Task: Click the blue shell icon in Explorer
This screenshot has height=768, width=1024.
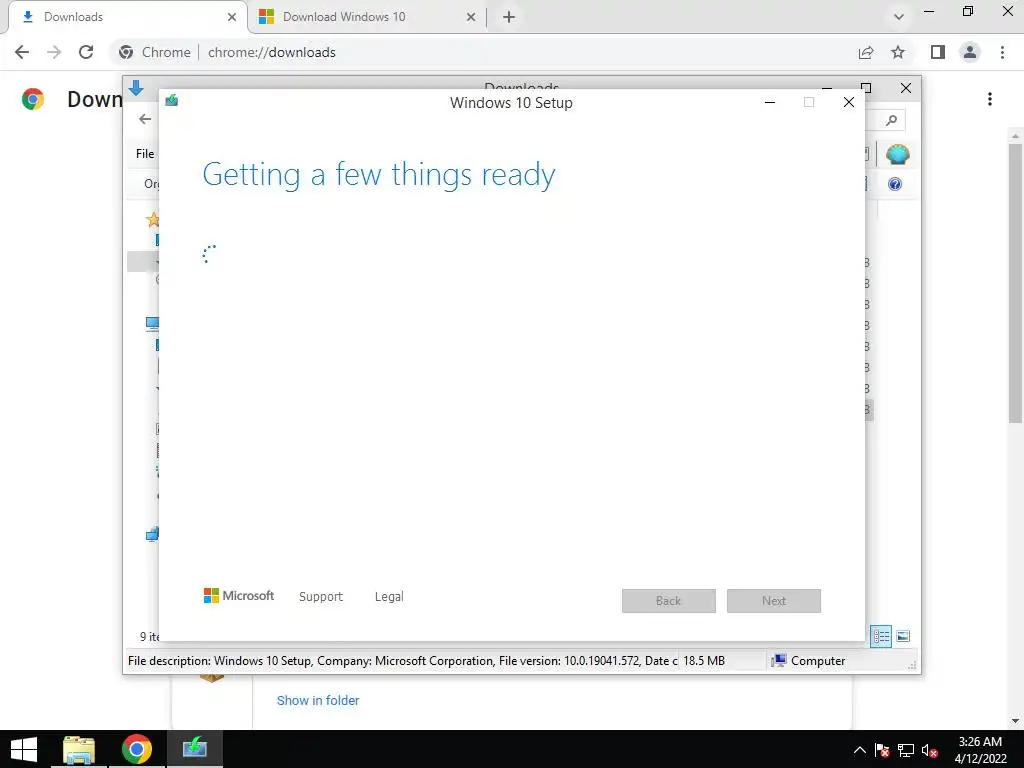Action: click(x=898, y=155)
